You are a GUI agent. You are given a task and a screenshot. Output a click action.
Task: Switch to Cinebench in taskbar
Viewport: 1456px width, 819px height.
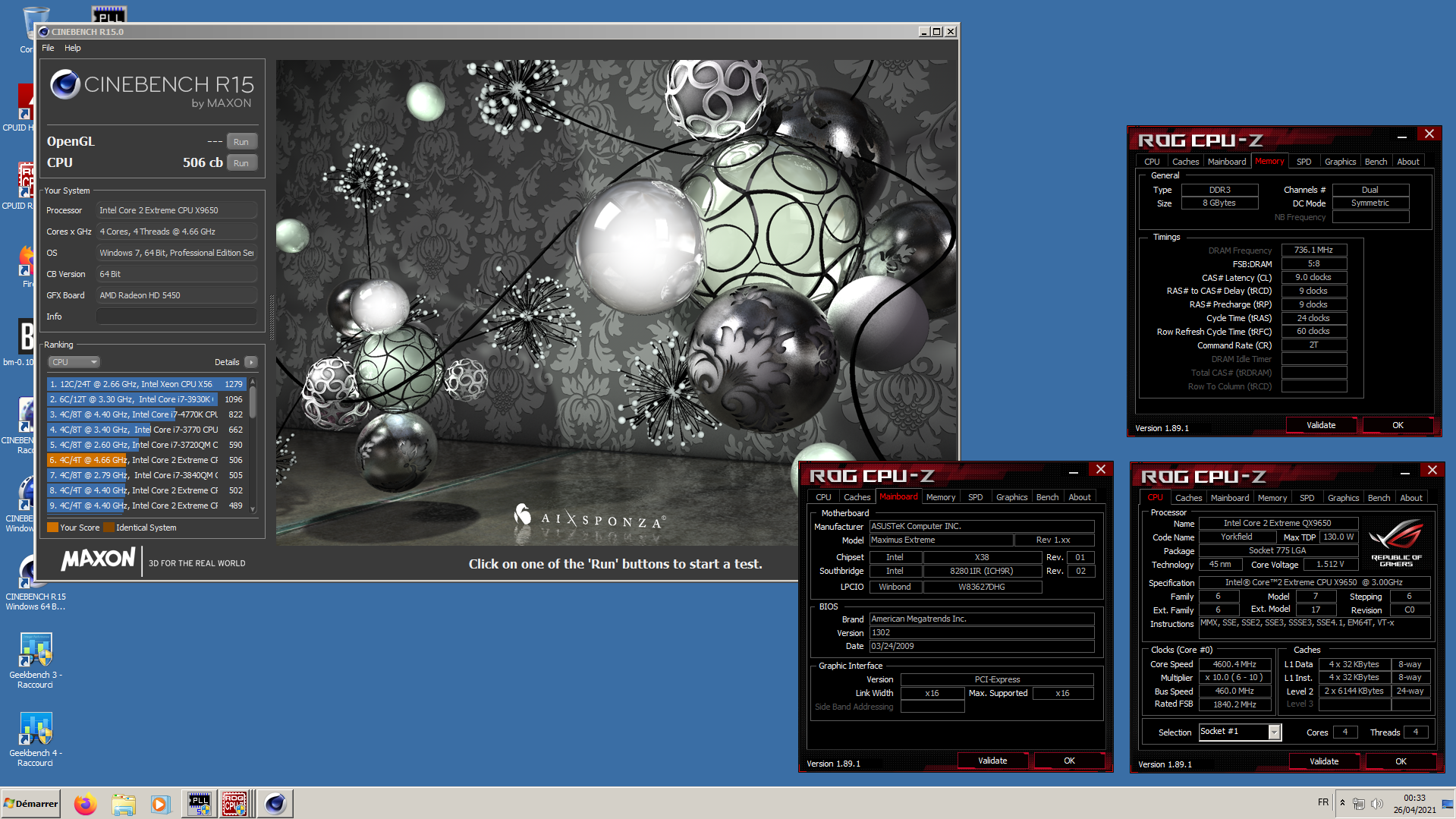275,804
